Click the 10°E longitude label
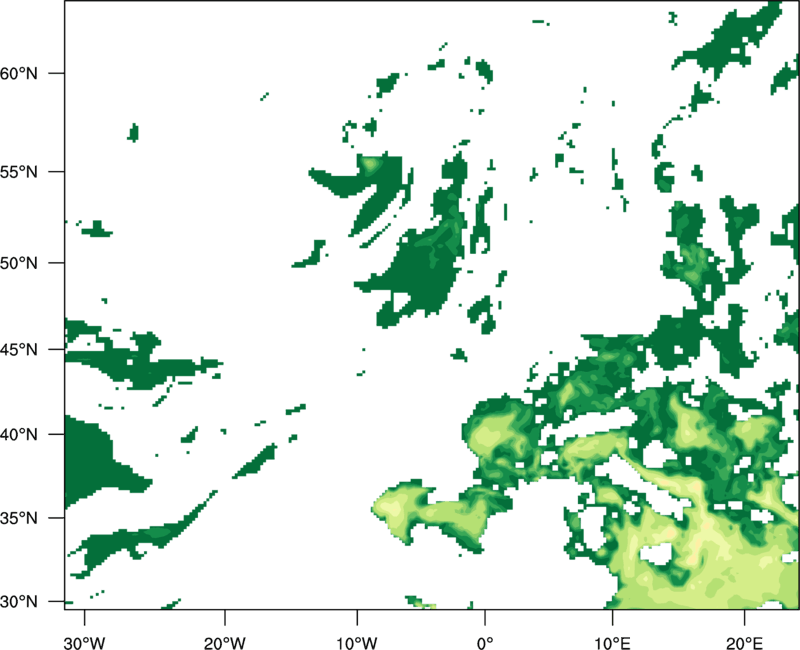The width and height of the screenshot is (800, 650). (x=612, y=643)
